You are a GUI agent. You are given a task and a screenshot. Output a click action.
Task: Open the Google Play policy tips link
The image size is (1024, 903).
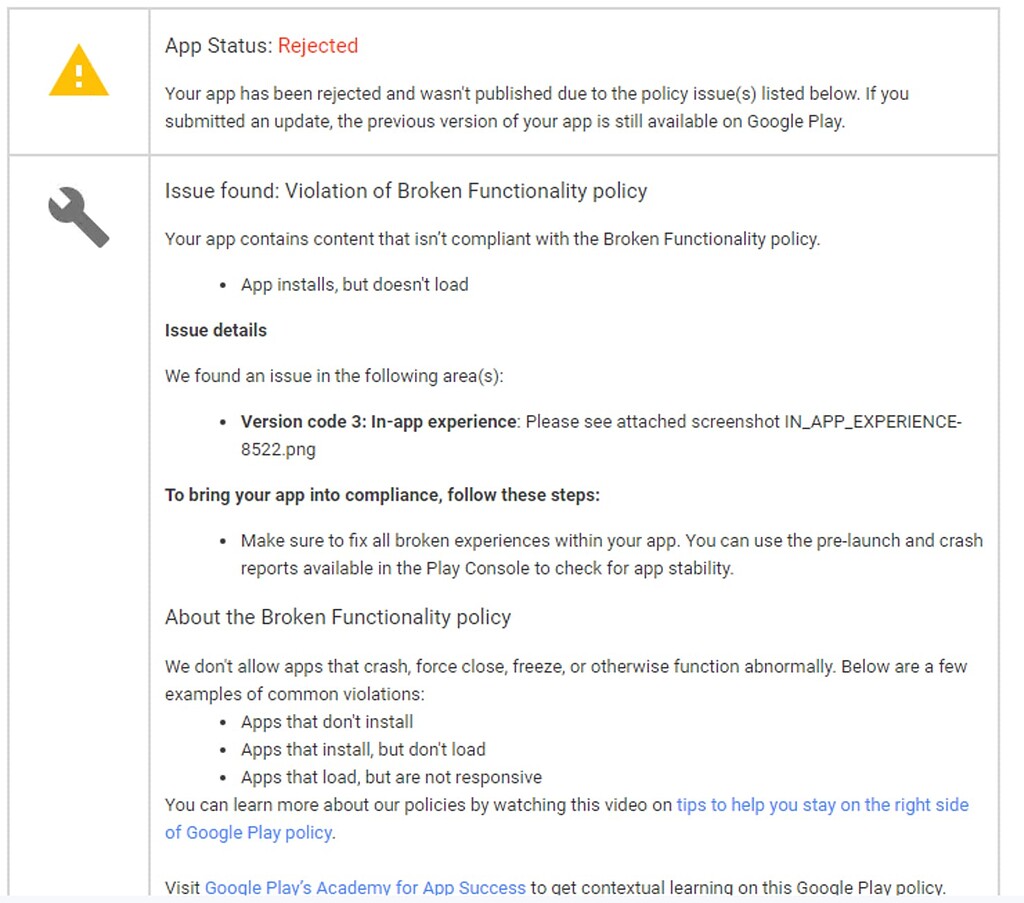click(x=822, y=805)
